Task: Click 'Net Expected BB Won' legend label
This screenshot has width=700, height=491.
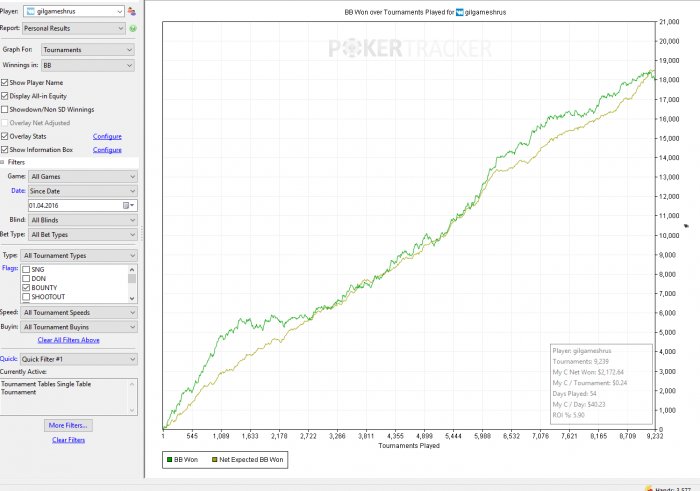Action: tap(251, 459)
